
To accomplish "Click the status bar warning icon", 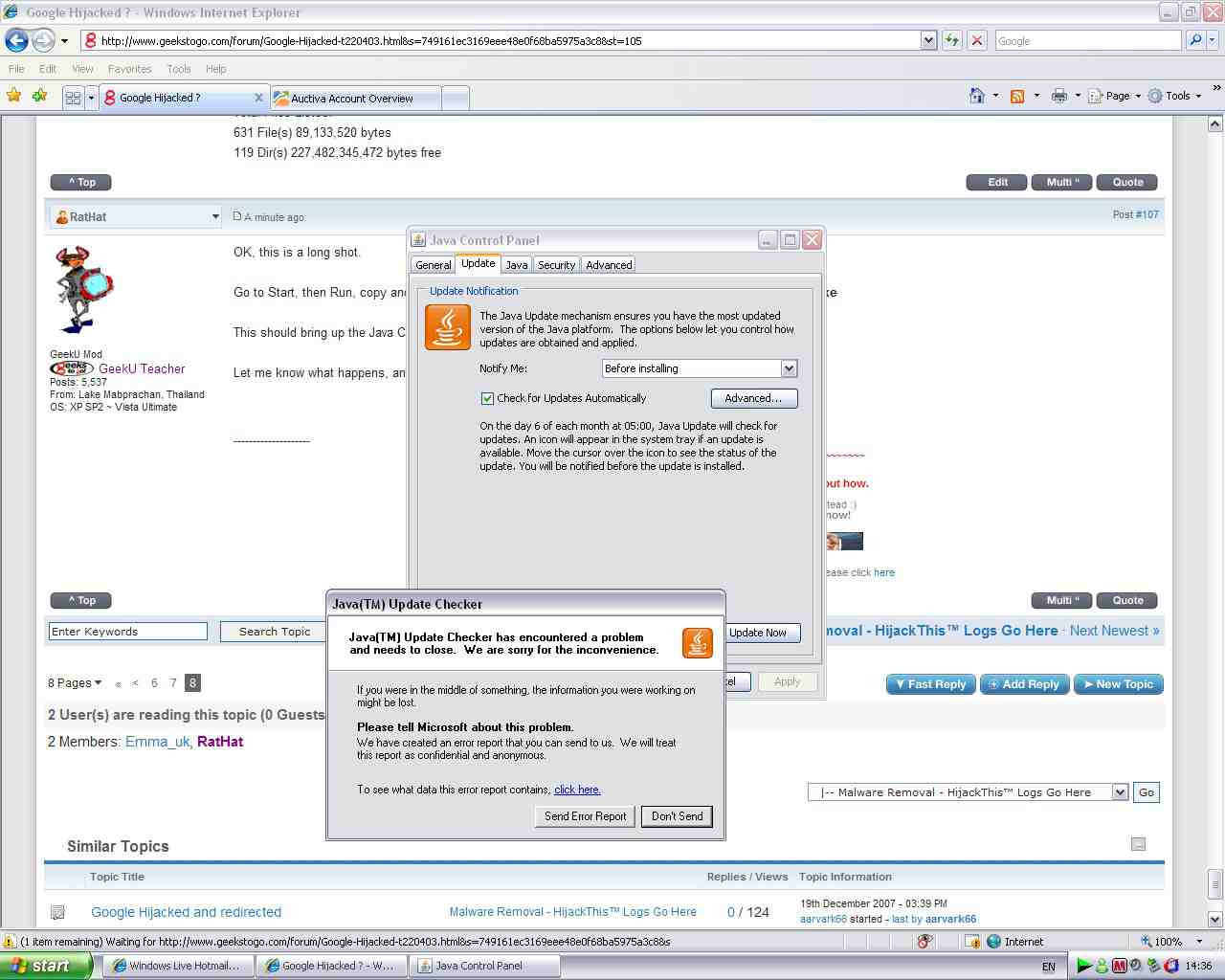I will pos(10,941).
